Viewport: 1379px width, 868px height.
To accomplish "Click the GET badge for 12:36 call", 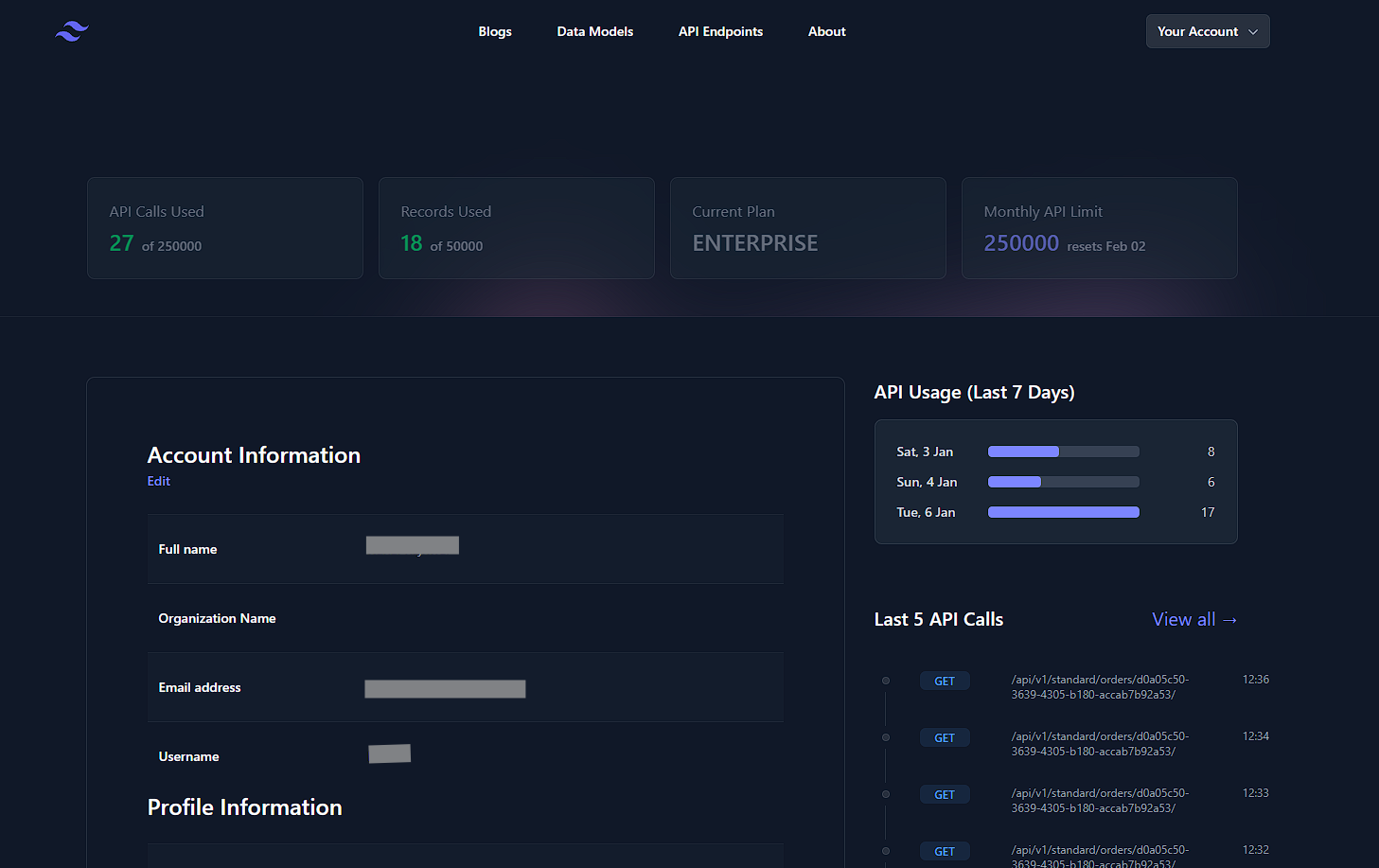I will (x=944, y=682).
